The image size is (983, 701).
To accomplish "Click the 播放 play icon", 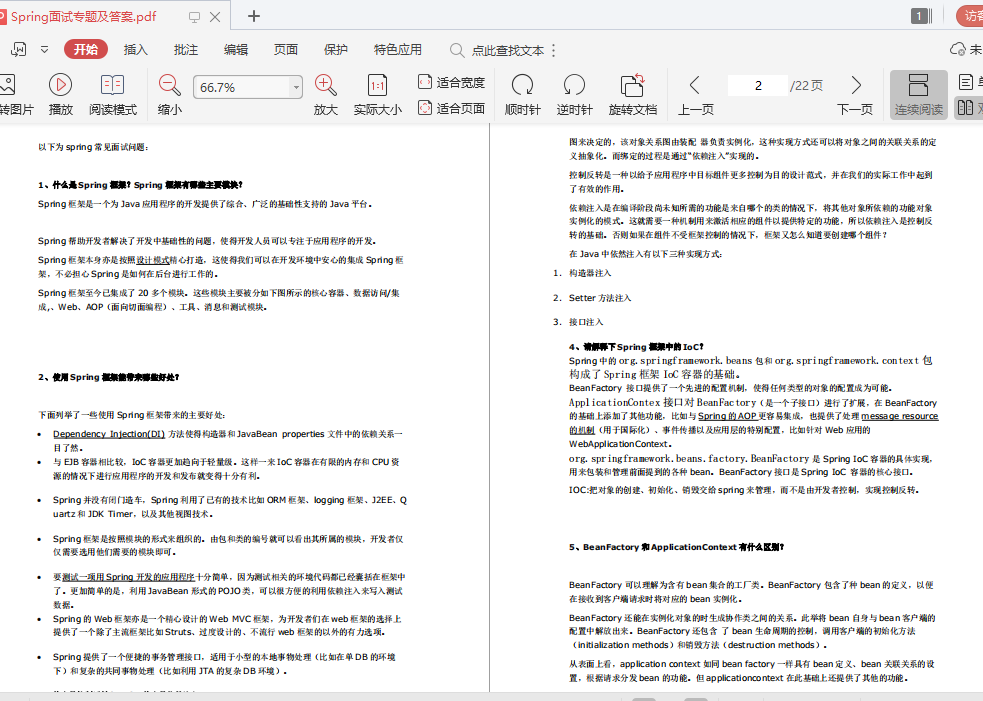I will 60,94.
